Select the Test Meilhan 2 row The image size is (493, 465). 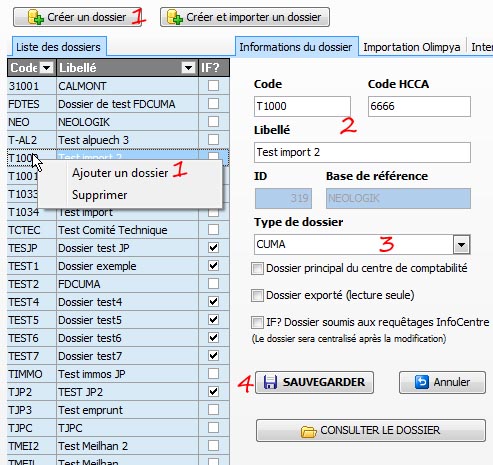(x=118, y=446)
